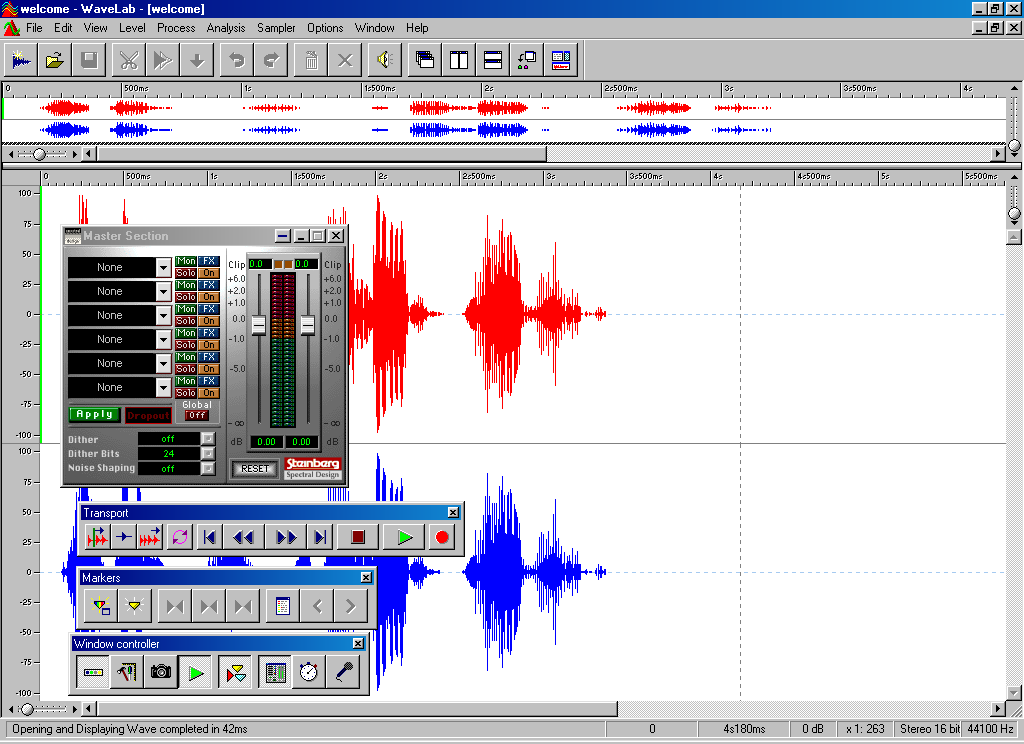Image resolution: width=1024 pixels, height=744 pixels.
Task: Open the first effect slot None dropdown
Action: tap(163, 267)
